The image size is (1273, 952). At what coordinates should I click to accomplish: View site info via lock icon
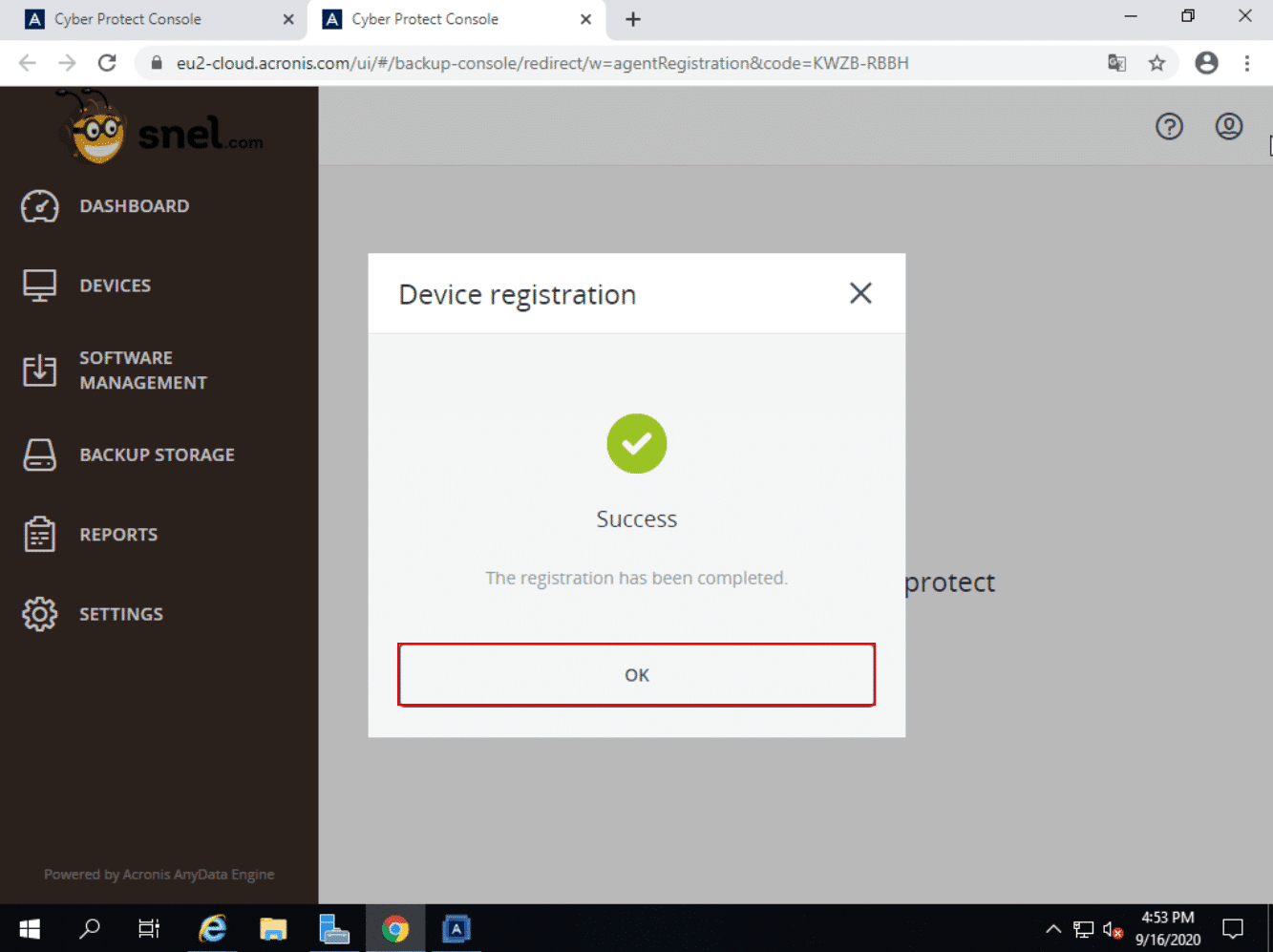point(157,63)
